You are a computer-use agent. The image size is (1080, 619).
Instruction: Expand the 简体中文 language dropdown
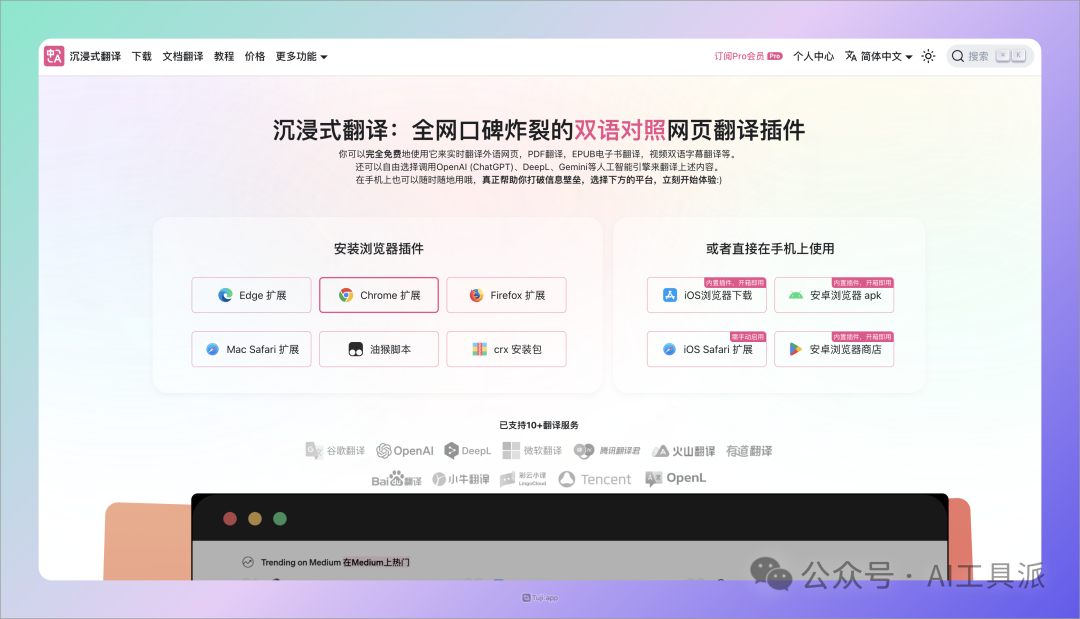click(879, 56)
